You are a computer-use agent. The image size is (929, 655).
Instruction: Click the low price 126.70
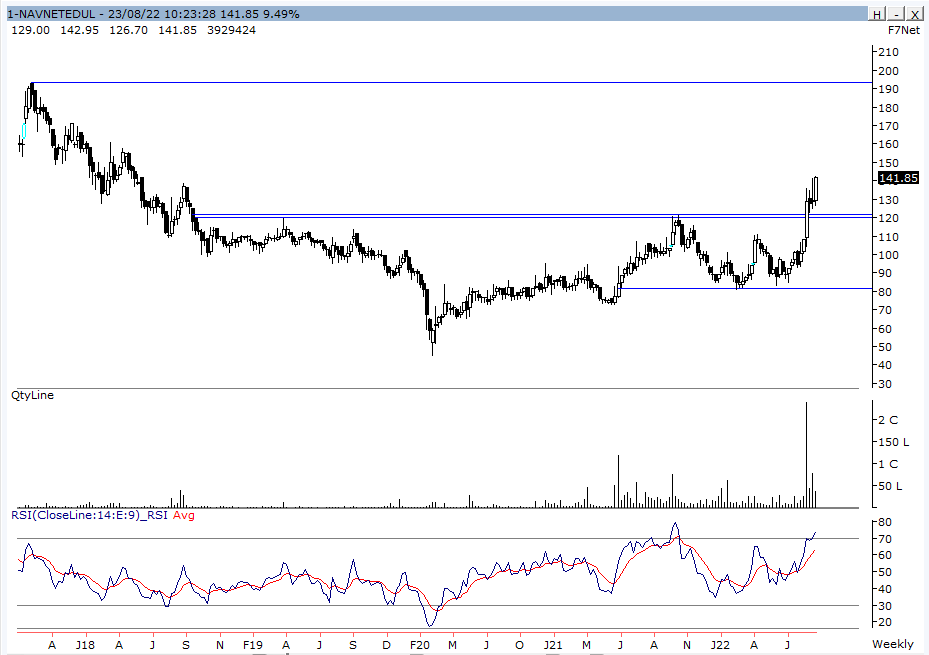pyautogui.click(x=129, y=30)
